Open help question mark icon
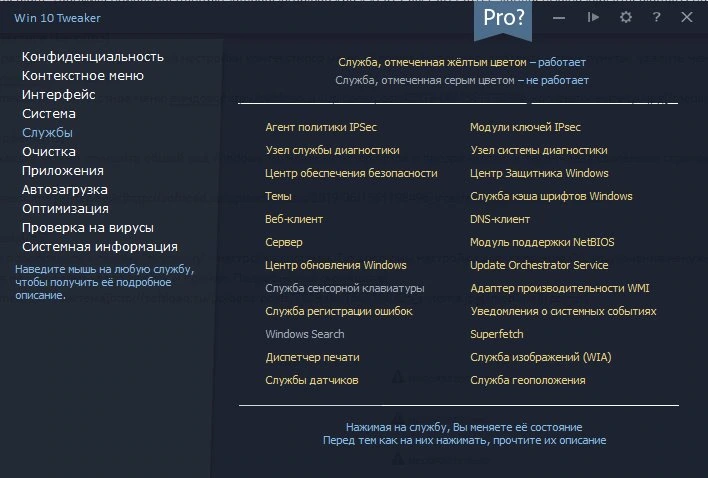 [x=656, y=18]
